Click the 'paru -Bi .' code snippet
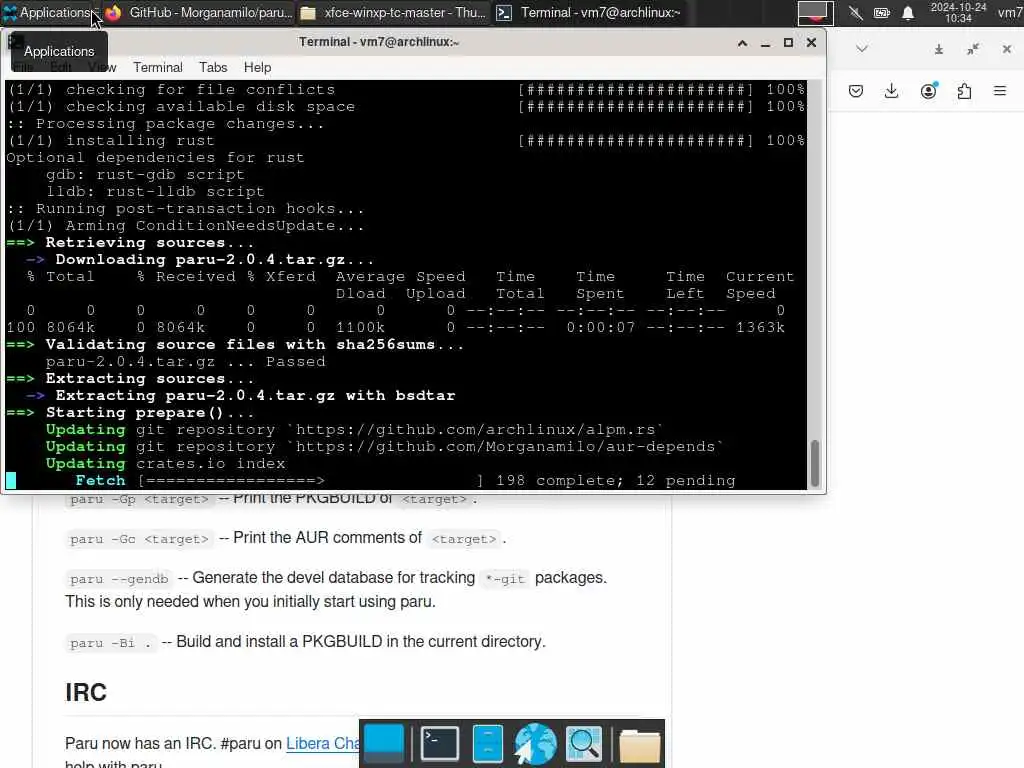The image size is (1024, 768). click(x=110, y=643)
